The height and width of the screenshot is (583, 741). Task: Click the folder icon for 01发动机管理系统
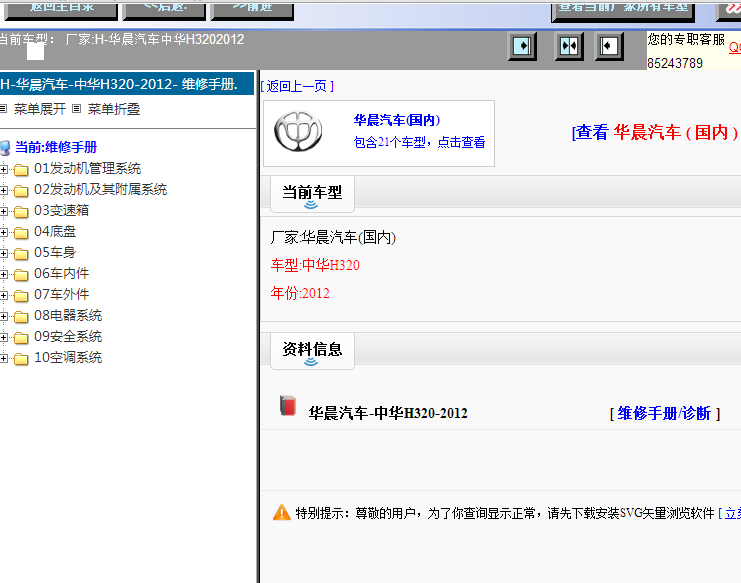[x=21, y=170]
